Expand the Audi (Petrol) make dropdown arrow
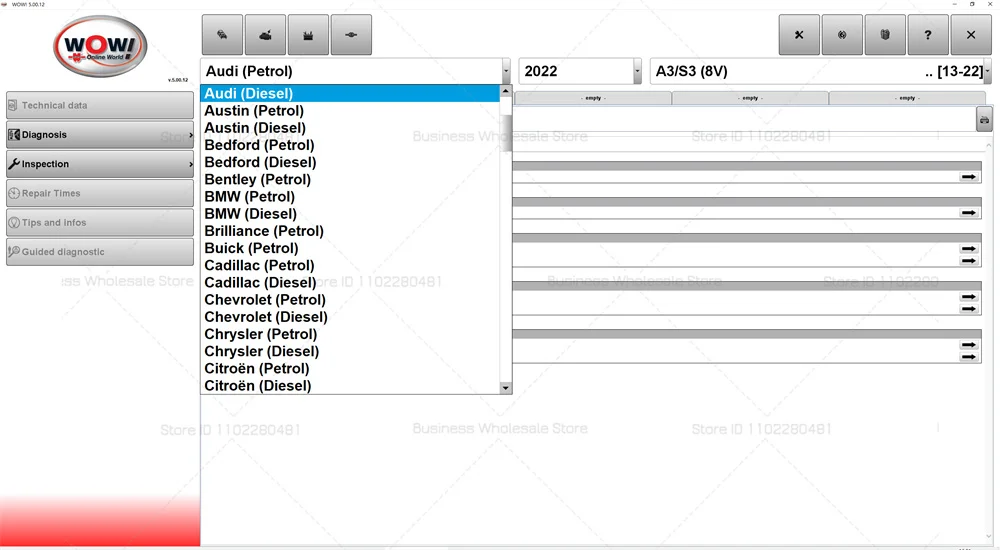 [x=506, y=71]
